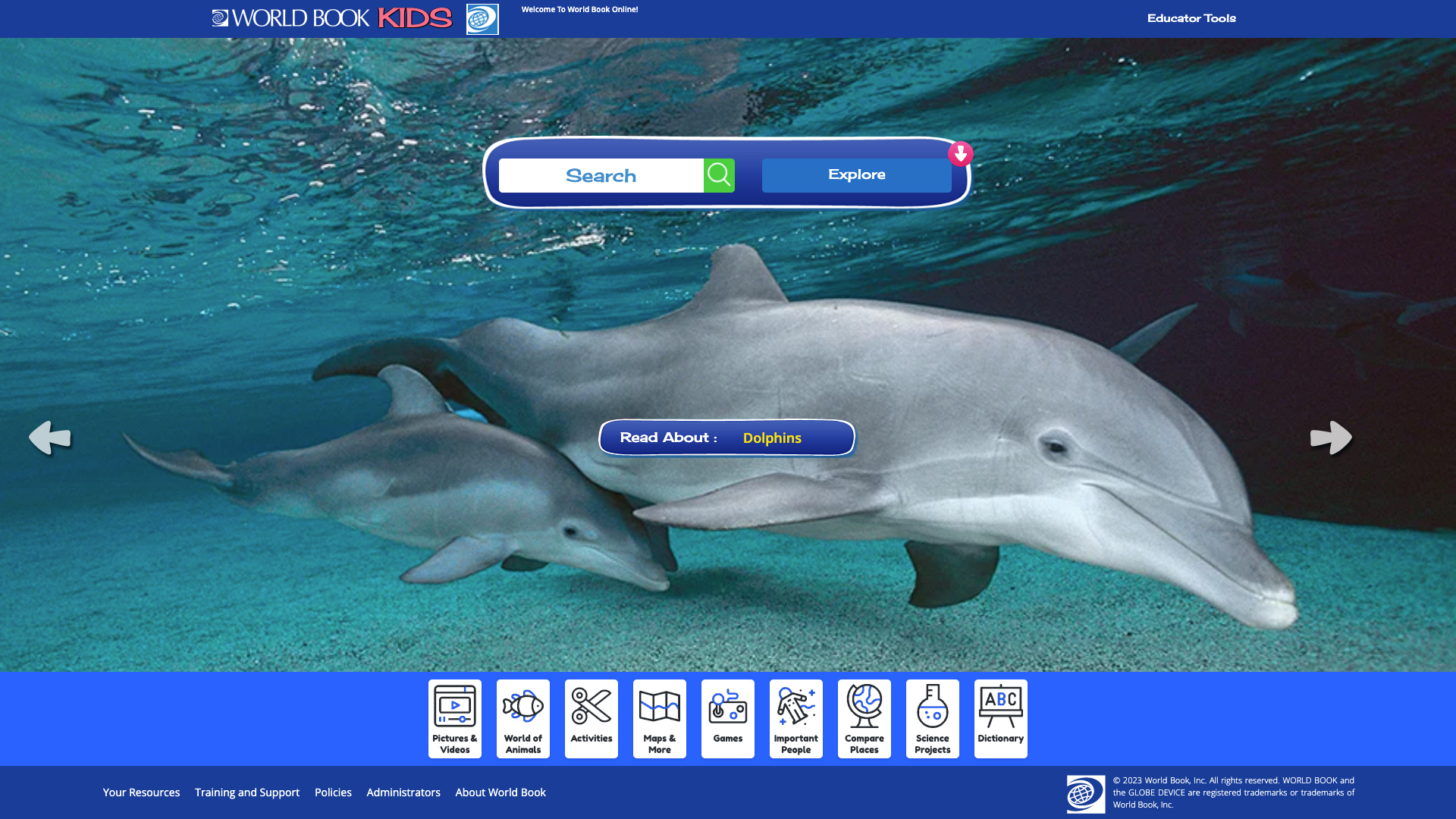
Task: Go to next featured slide arrow
Action: tap(1331, 438)
